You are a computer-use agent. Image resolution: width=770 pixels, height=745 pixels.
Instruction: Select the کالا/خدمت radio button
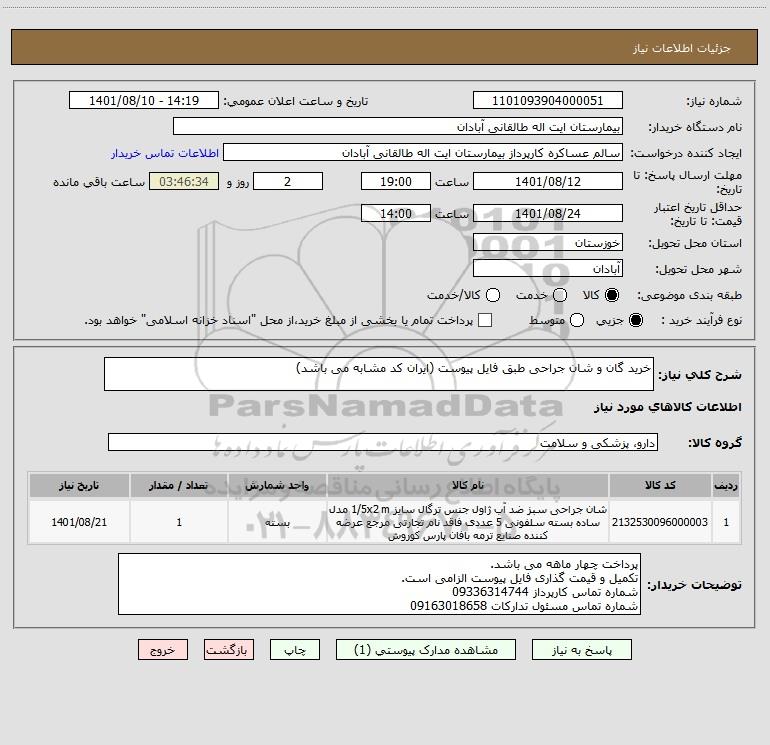[x=493, y=295]
